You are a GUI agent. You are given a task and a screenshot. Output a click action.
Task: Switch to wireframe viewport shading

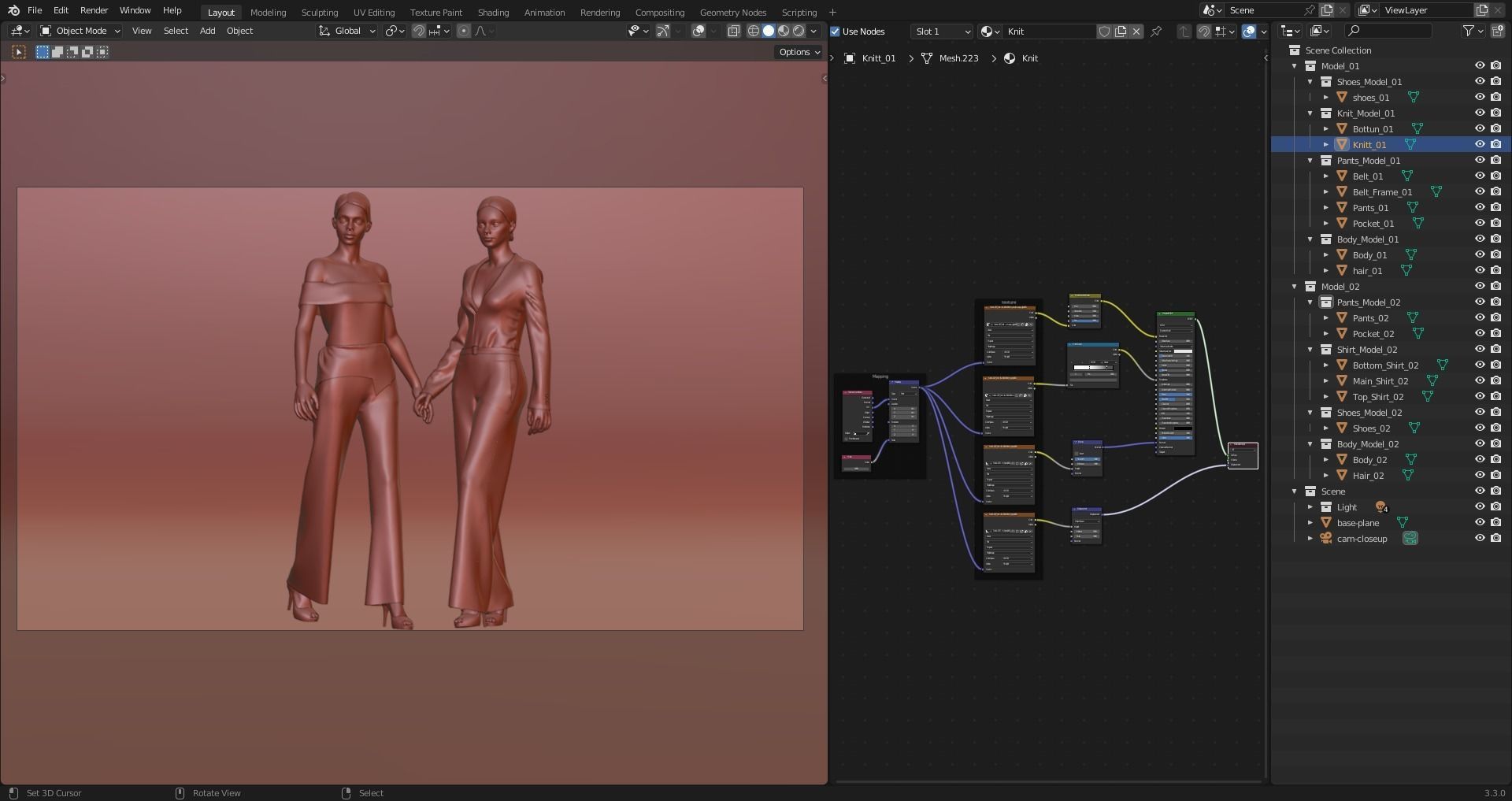point(754,31)
